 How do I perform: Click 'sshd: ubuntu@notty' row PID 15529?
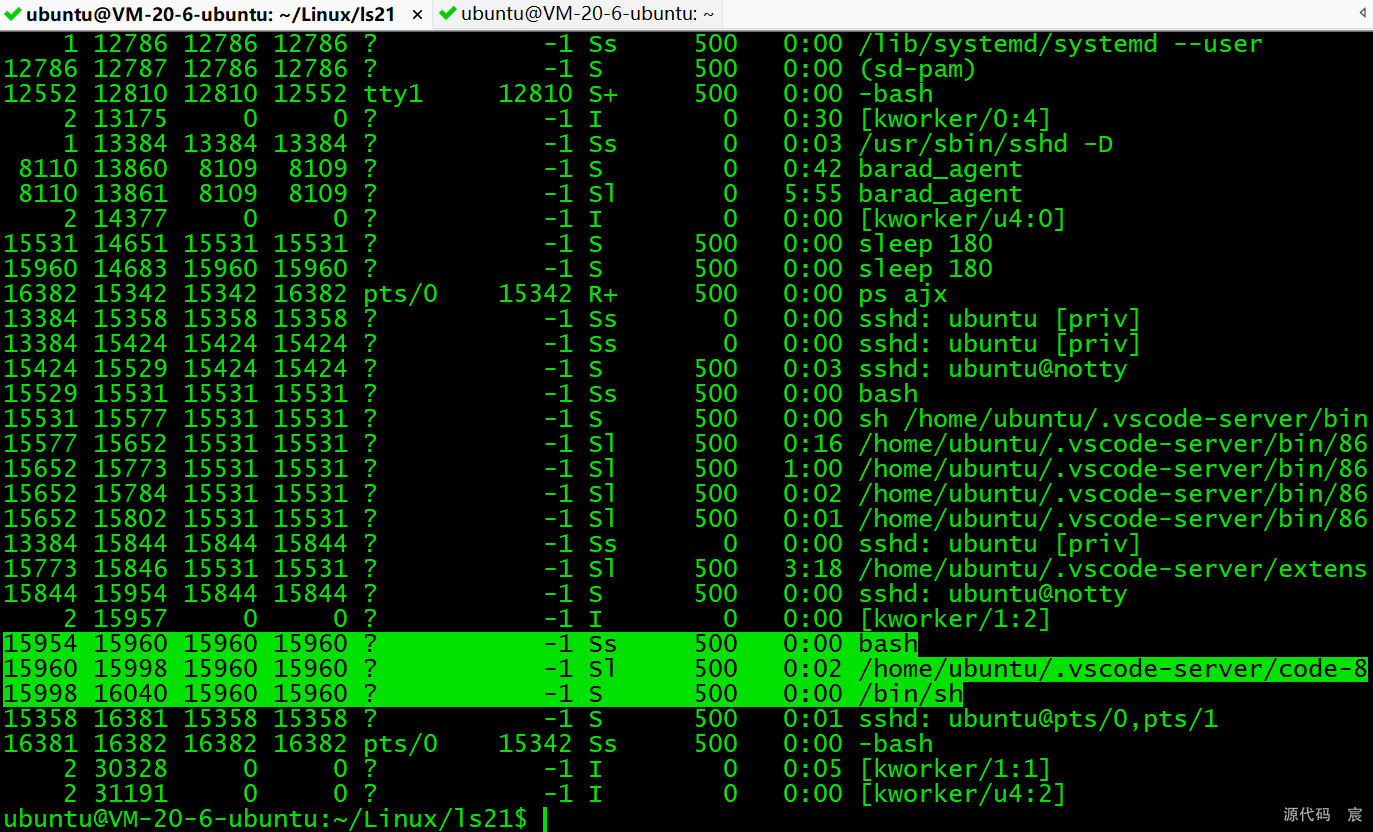(x=564, y=369)
